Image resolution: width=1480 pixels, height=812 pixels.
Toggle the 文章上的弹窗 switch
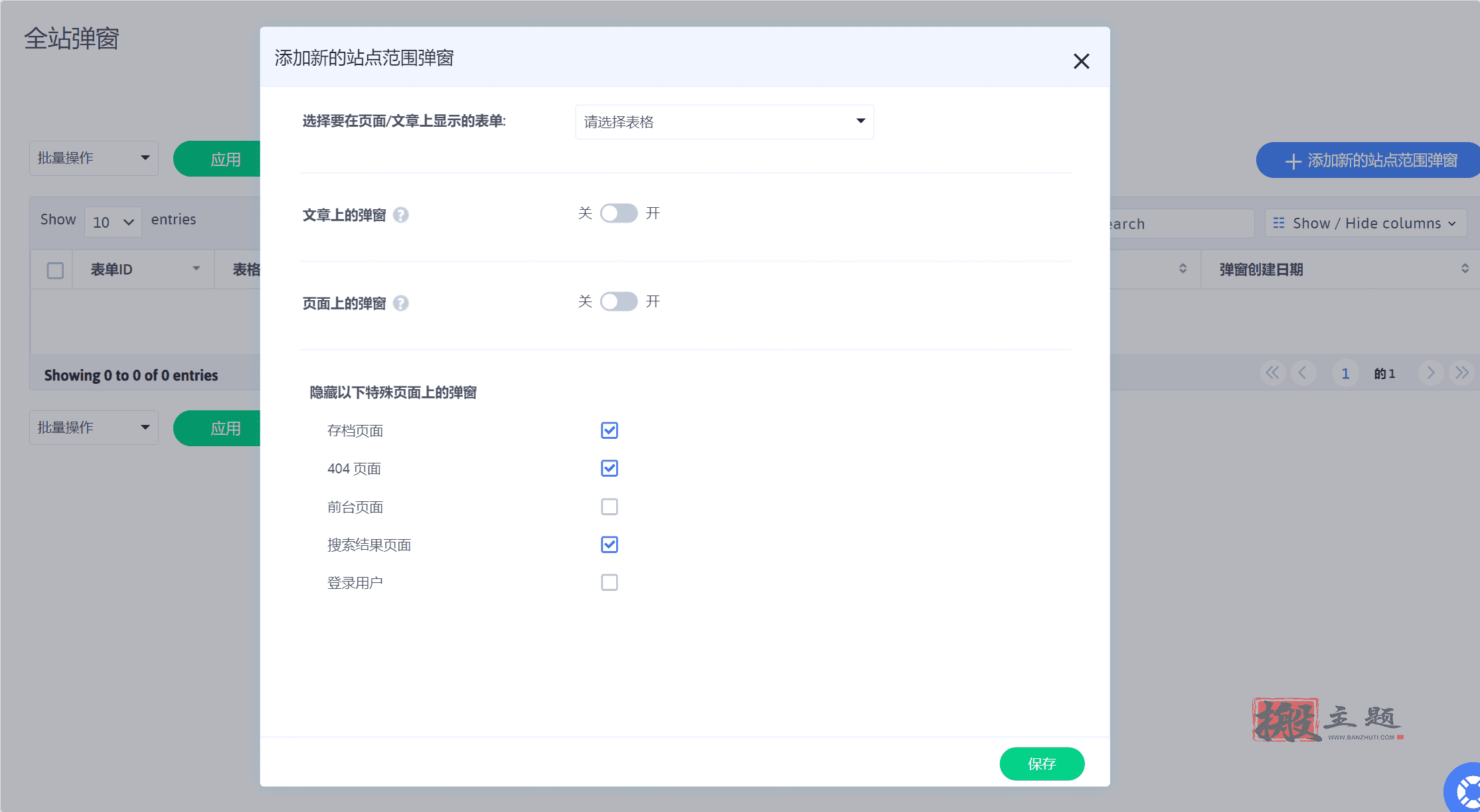[x=619, y=213]
